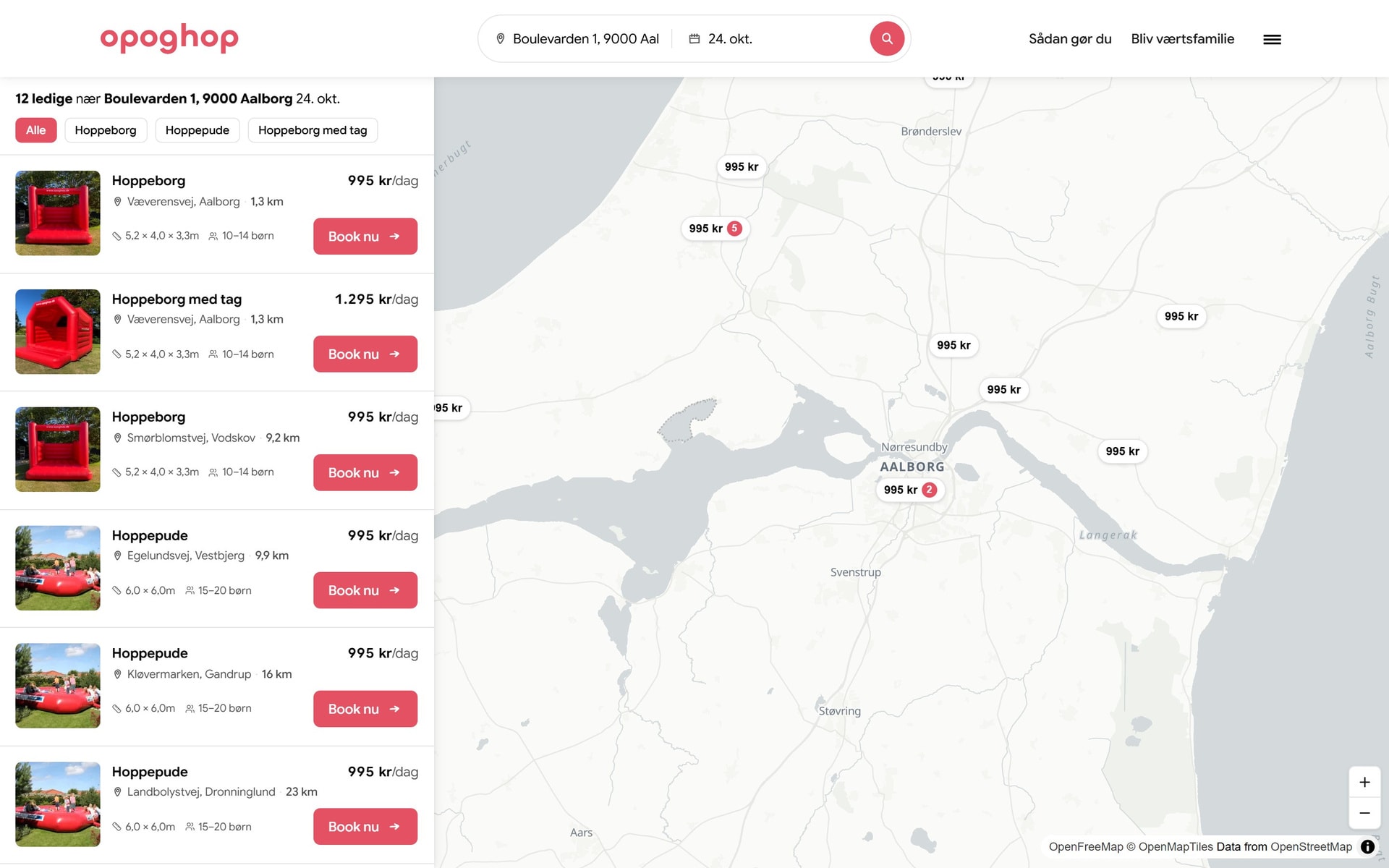This screenshot has height=868, width=1389.
Task: Click Landbolystvej, Dronninglund address text
Action: coord(201,792)
